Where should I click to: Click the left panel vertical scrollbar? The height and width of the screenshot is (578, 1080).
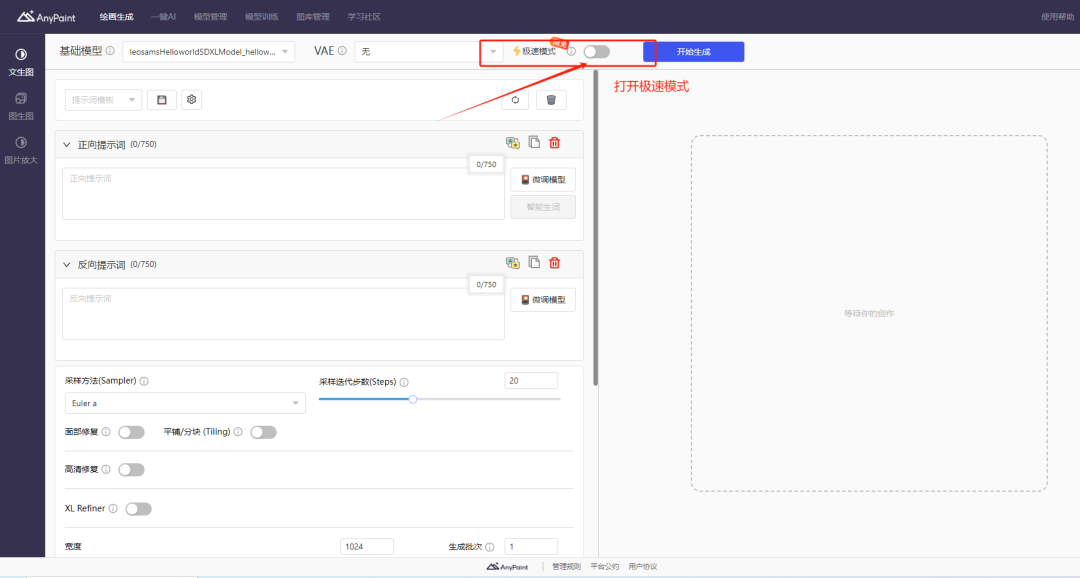pyautogui.click(x=595, y=227)
